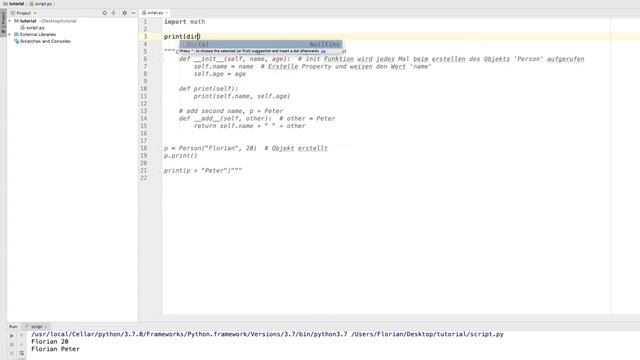Click 'Florian 20' in the Run output

tap(50, 342)
